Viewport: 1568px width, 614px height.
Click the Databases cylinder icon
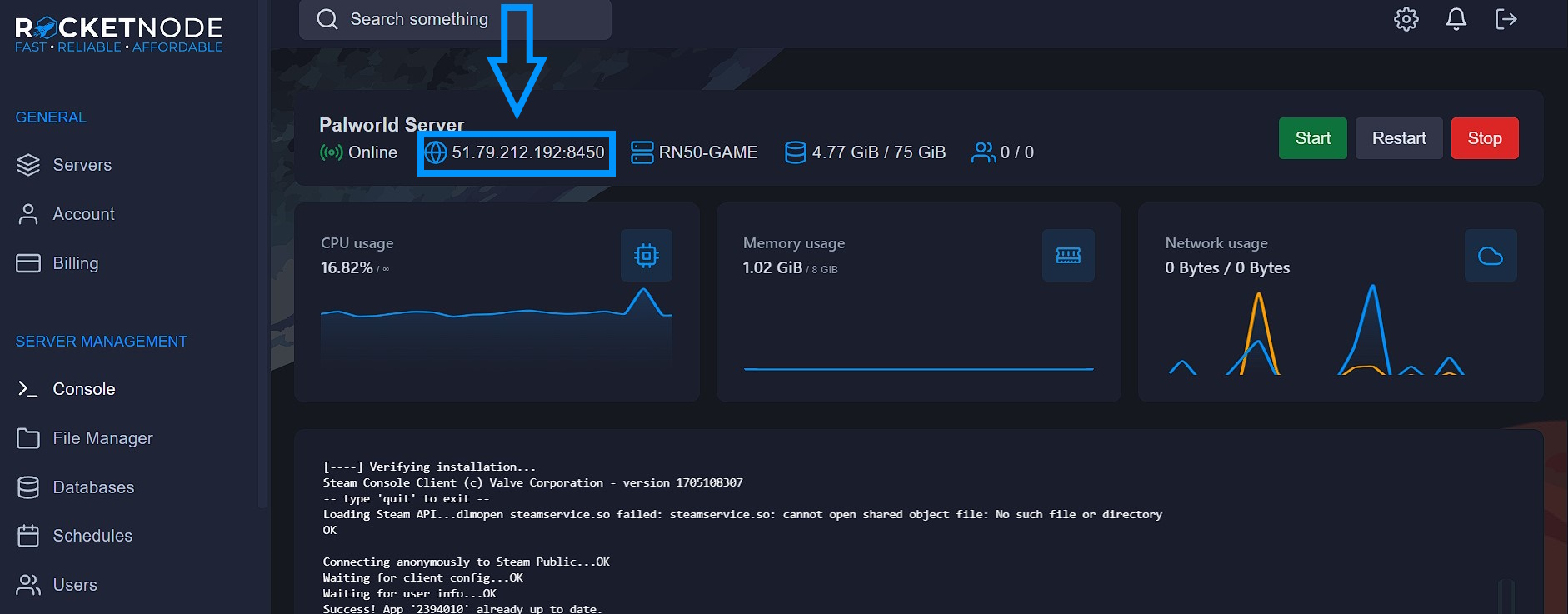click(28, 487)
